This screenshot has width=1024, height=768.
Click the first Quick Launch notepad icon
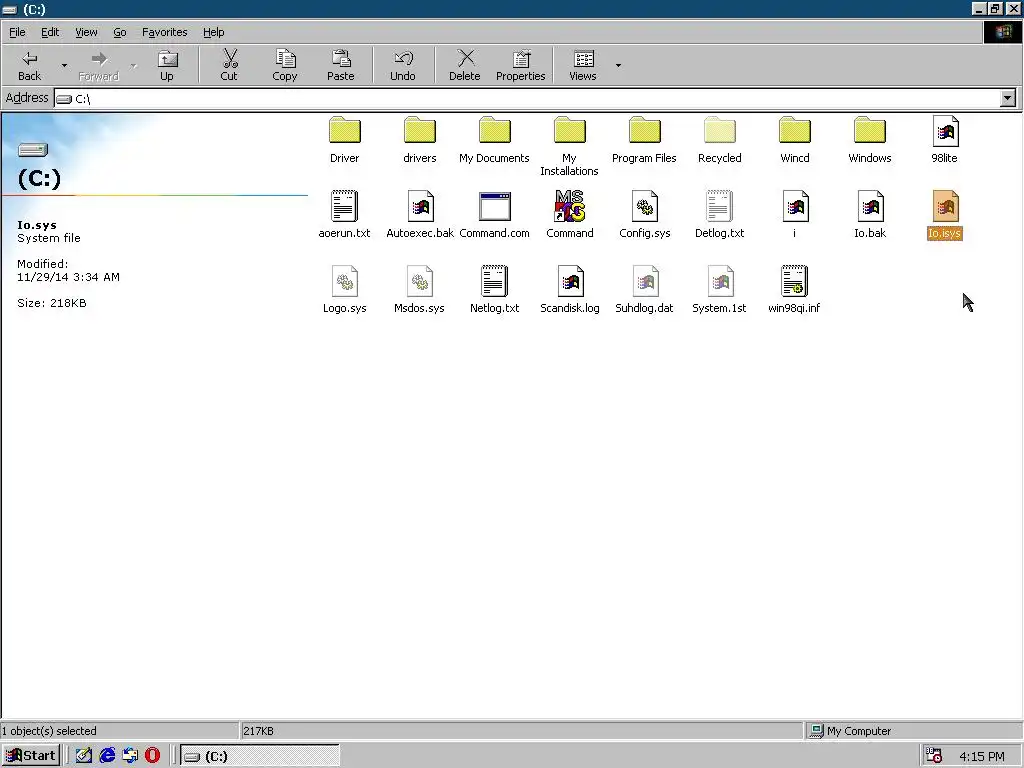pyautogui.click(x=84, y=756)
